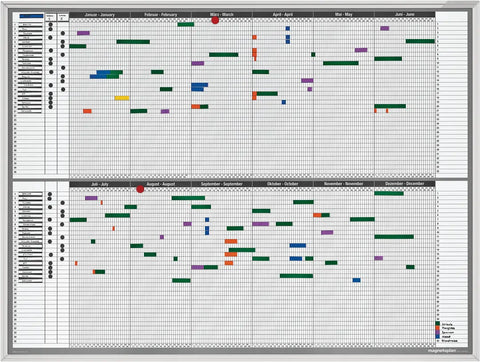Select the long green bar in May
Viewport: 480px width, 362px height.
[x=341, y=63]
